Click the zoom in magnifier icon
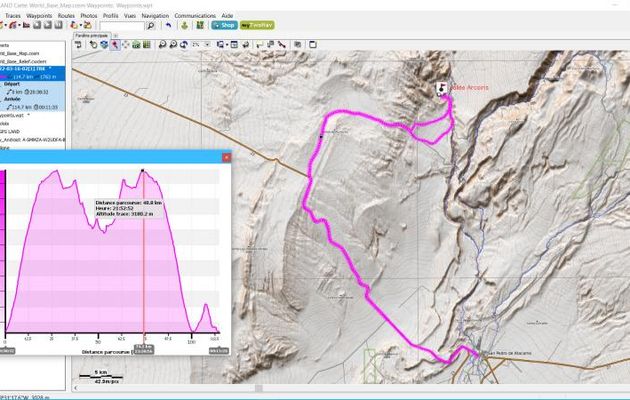Screen dimensions: 630x400 coord(160,44)
